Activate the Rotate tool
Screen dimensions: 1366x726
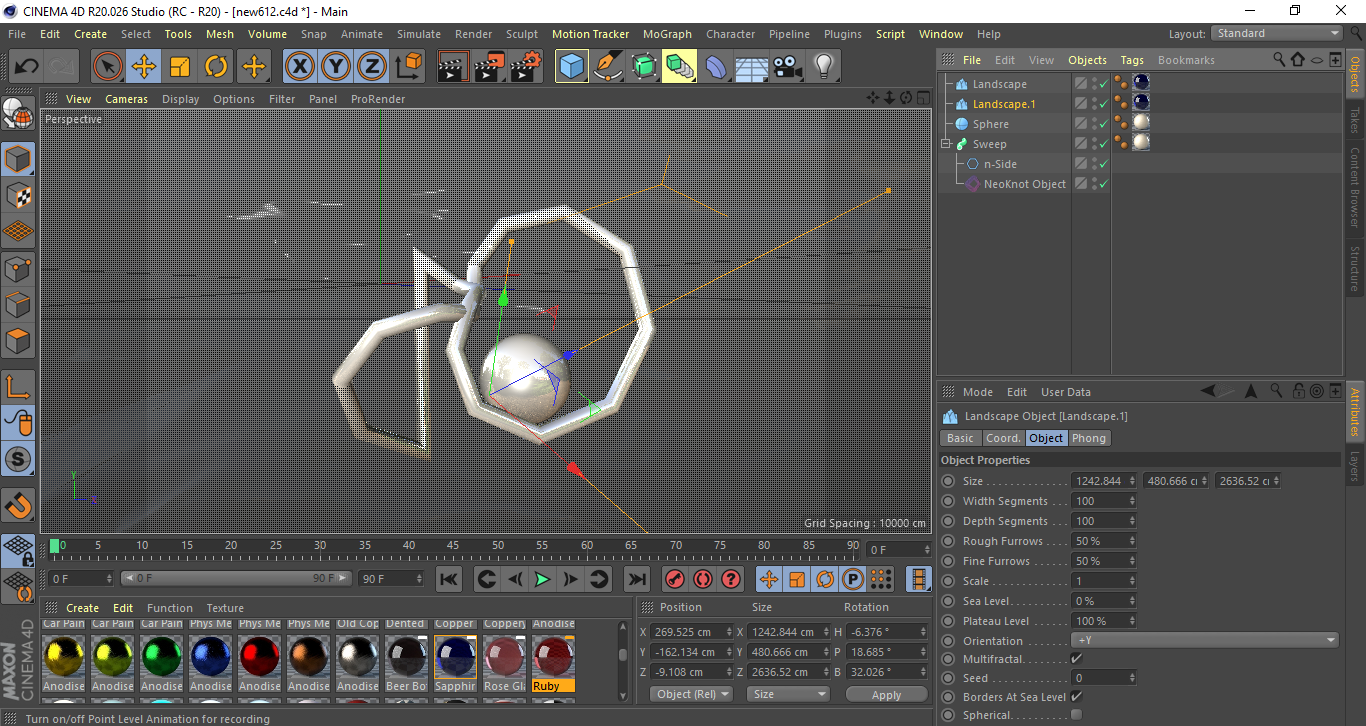(216, 67)
